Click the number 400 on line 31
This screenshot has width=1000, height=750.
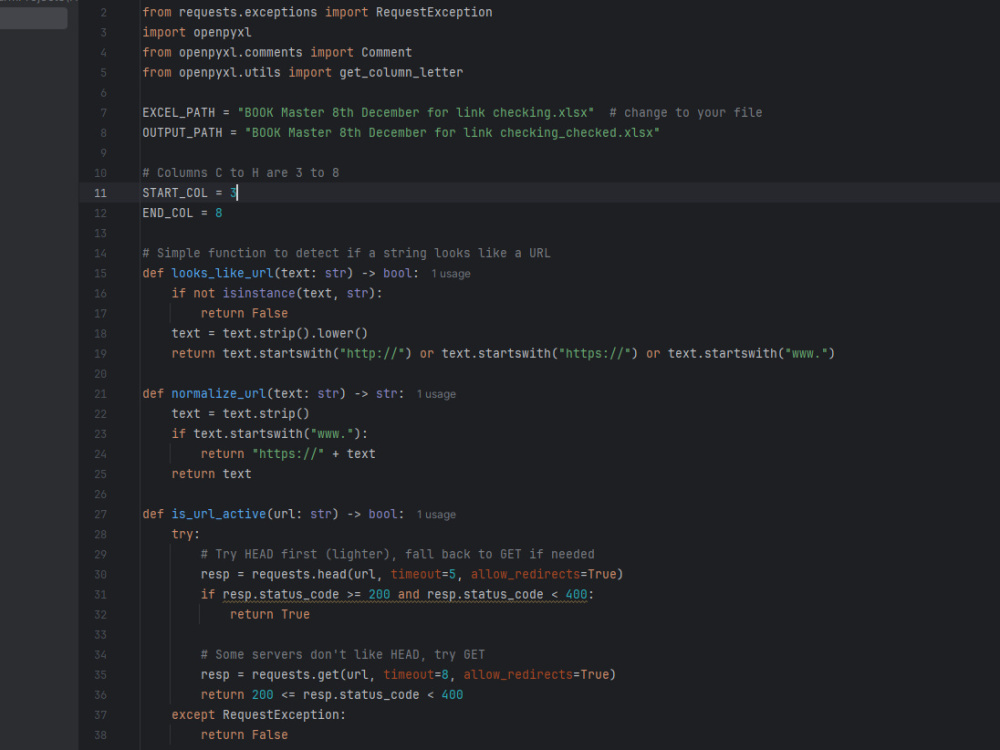[x=577, y=595]
